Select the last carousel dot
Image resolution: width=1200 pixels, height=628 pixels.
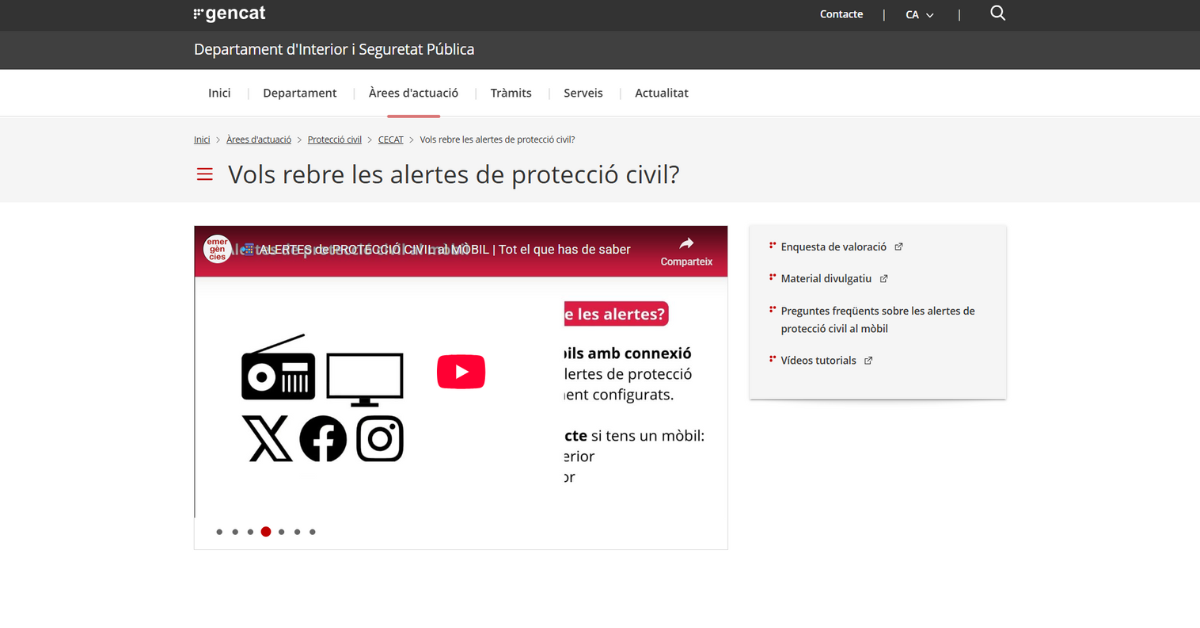point(312,532)
